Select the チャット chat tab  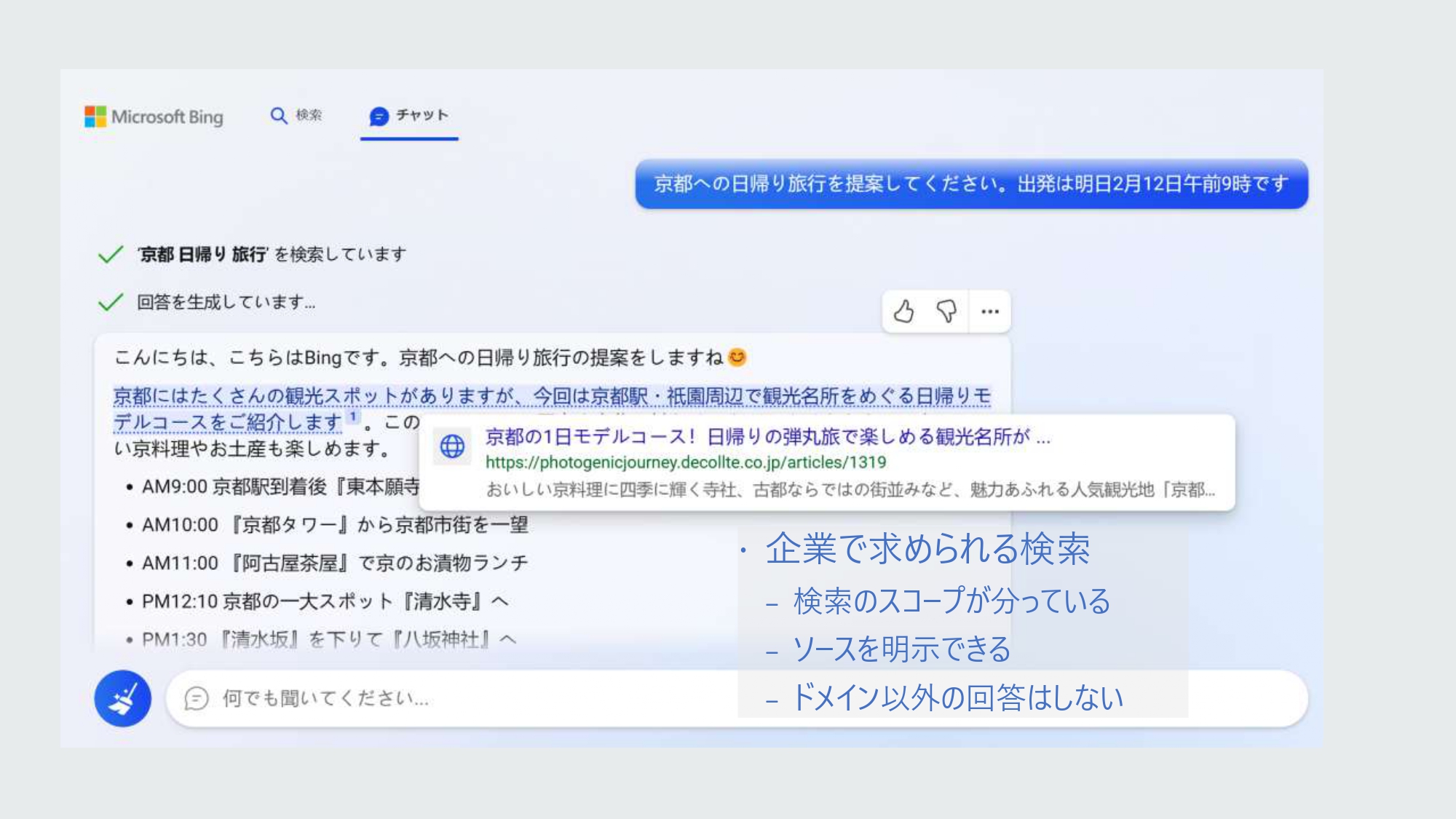pos(409,115)
